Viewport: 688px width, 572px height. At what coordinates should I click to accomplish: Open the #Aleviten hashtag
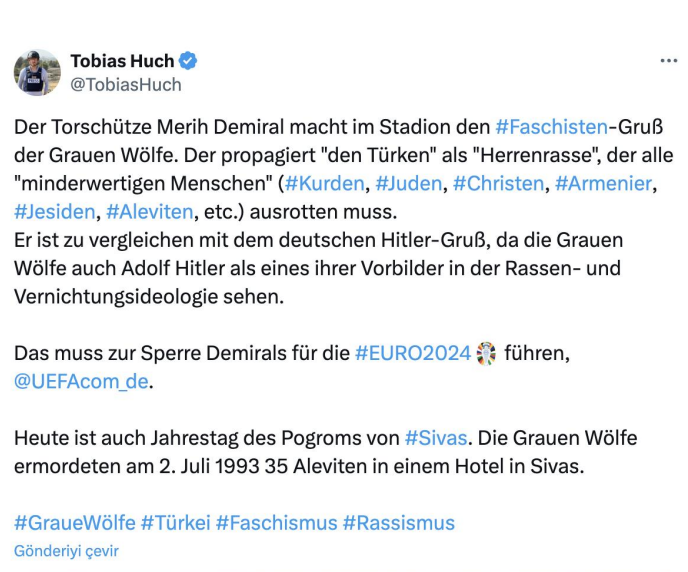(148, 212)
